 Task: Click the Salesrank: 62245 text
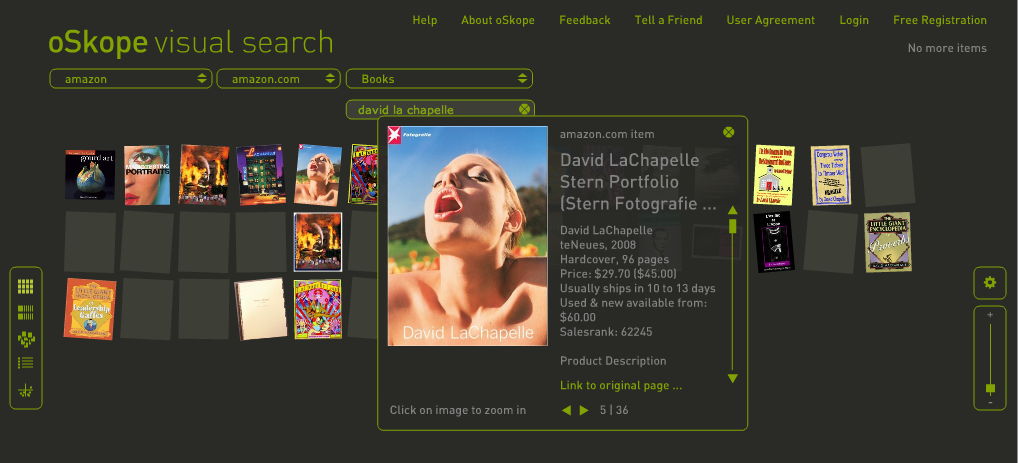tap(606, 332)
